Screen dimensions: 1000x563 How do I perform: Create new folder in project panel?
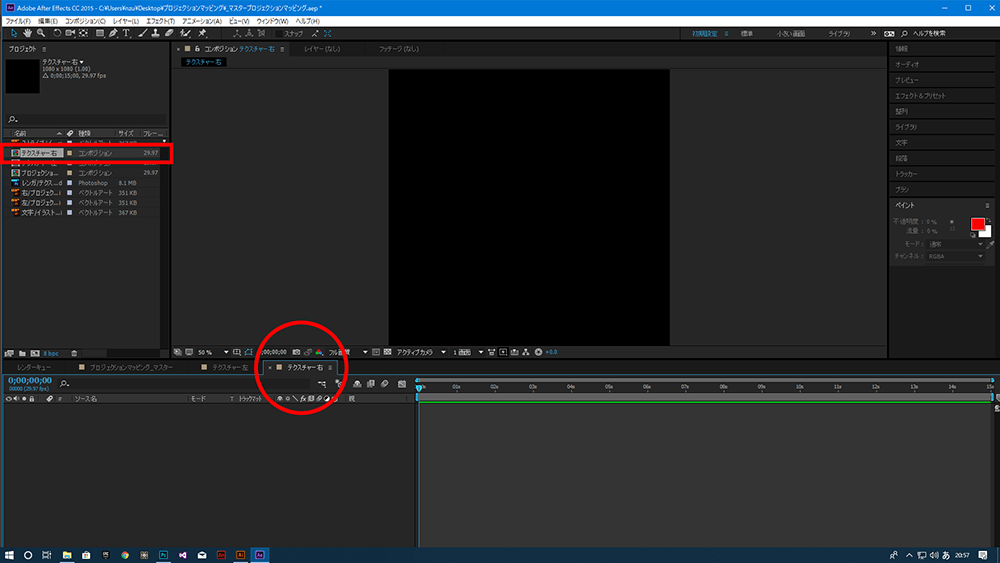22,353
